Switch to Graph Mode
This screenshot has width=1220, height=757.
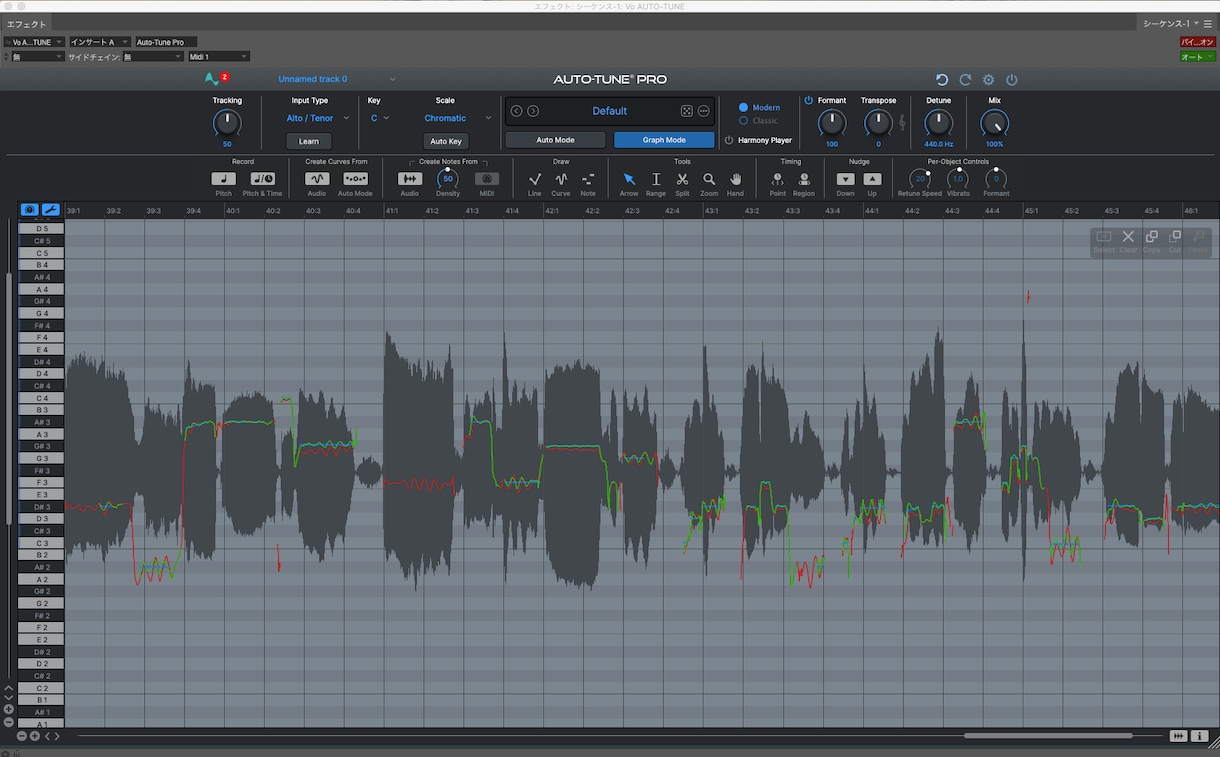coord(664,140)
